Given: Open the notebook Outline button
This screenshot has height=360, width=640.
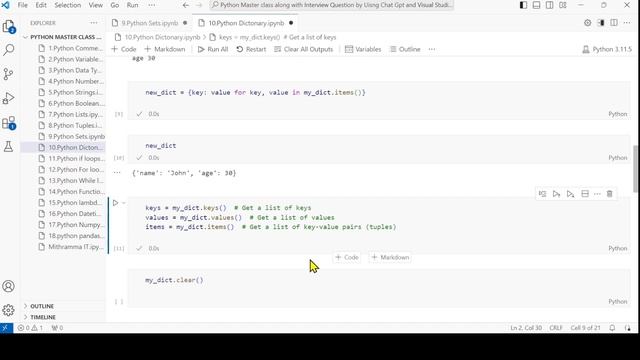Looking at the screenshot, I should tap(405, 49).
